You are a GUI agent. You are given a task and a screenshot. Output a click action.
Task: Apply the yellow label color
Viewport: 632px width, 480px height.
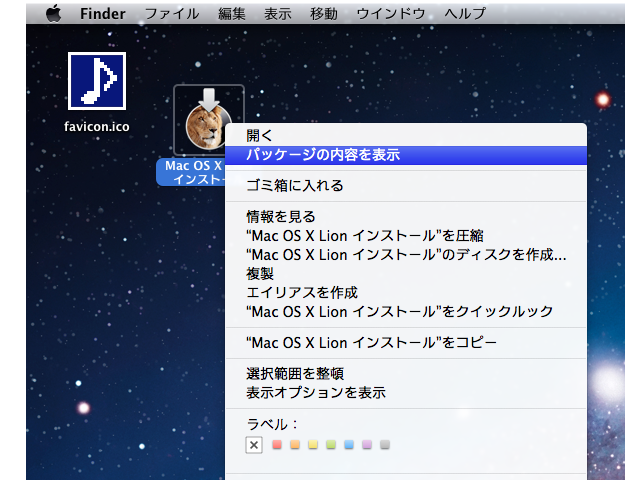coord(313,445)
